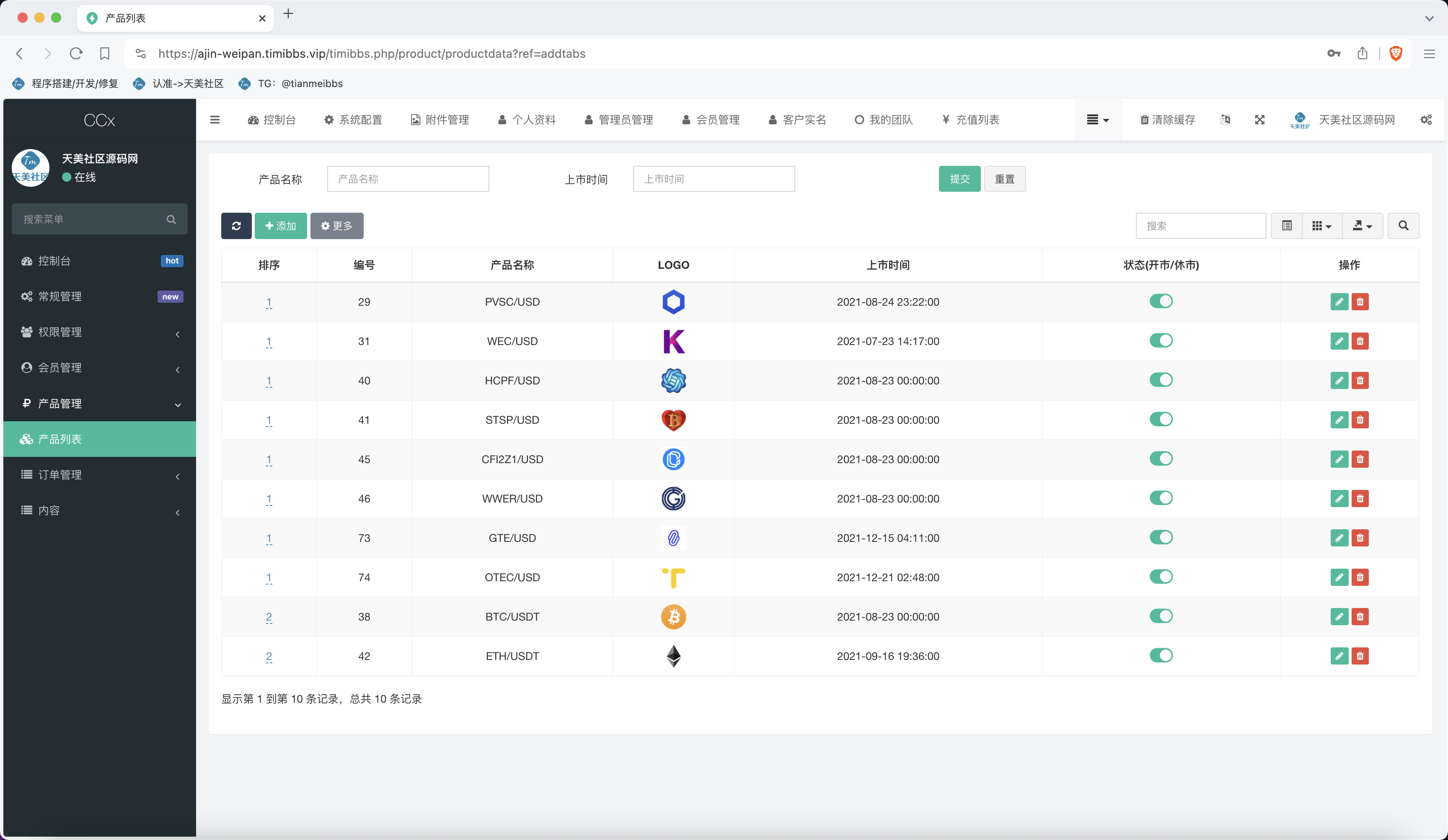Click the 添加 add button
Screen dimensions: 1448x840
coord(280,226)
